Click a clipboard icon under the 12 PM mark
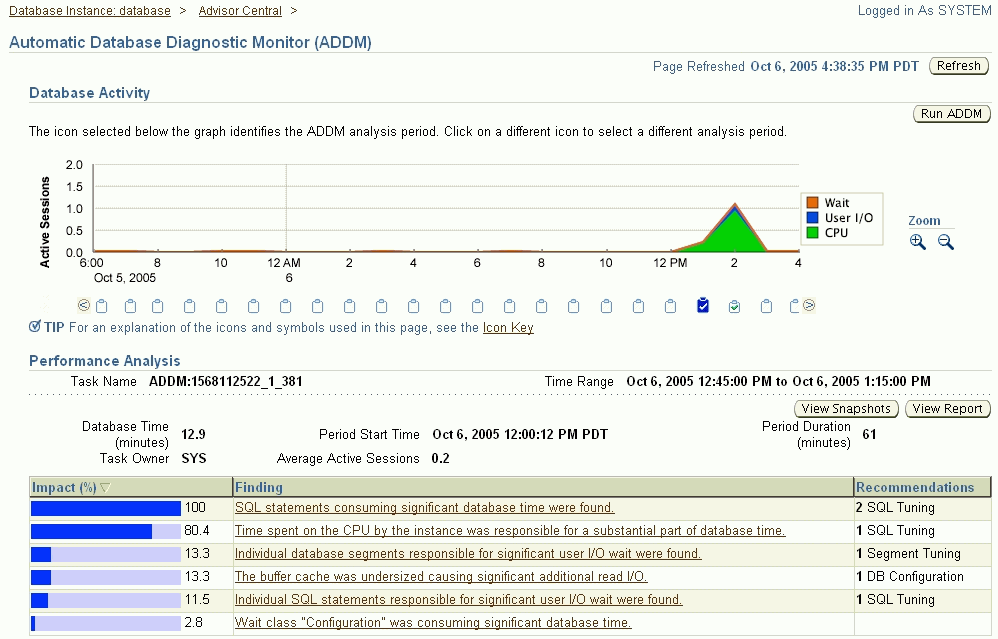The height and width of the screenshot is (639, 998). pos(670,306)
